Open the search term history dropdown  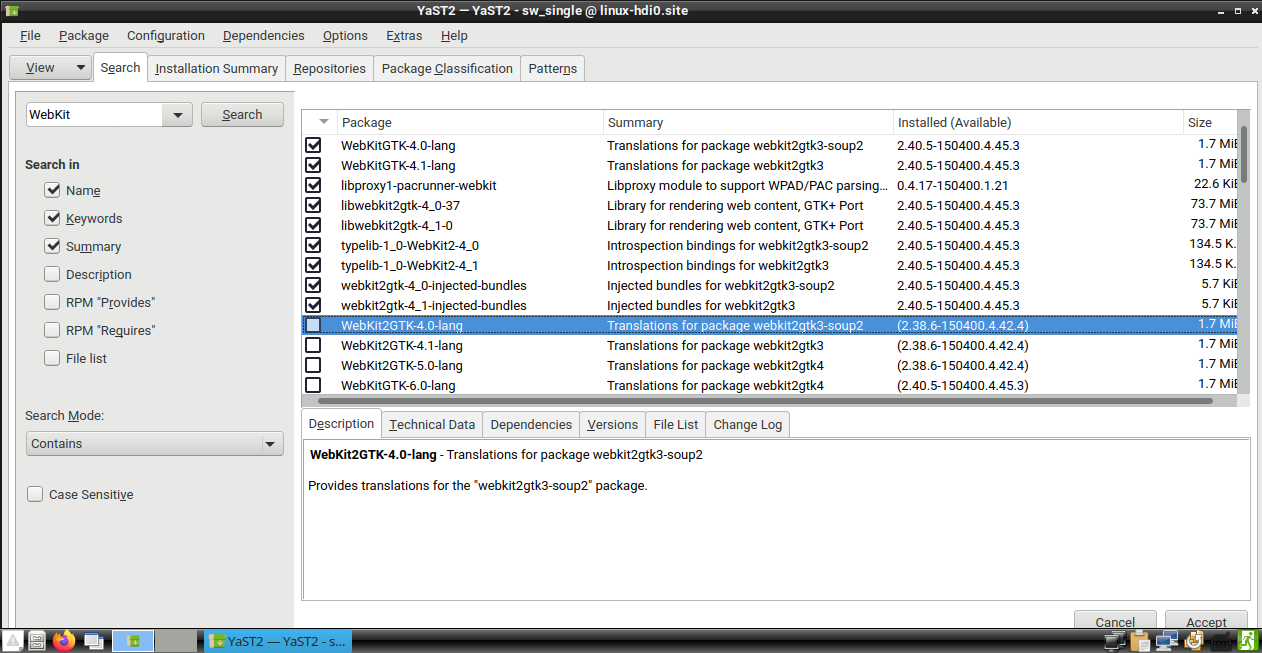point(177,114)
